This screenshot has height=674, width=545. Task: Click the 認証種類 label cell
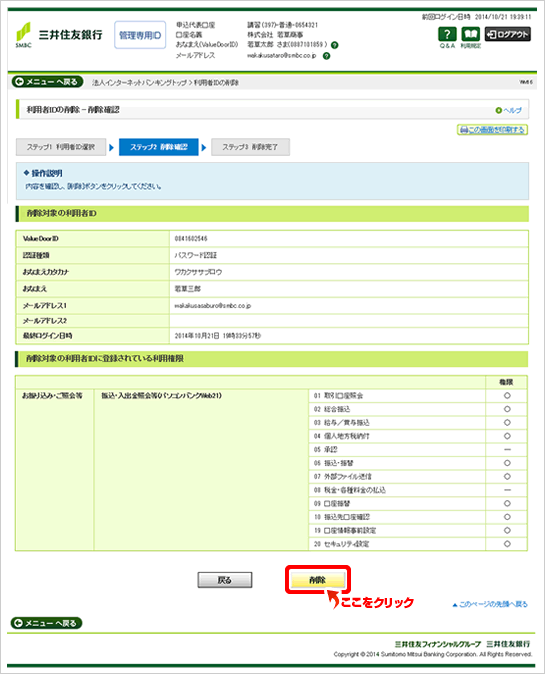[x=92, y=255]
